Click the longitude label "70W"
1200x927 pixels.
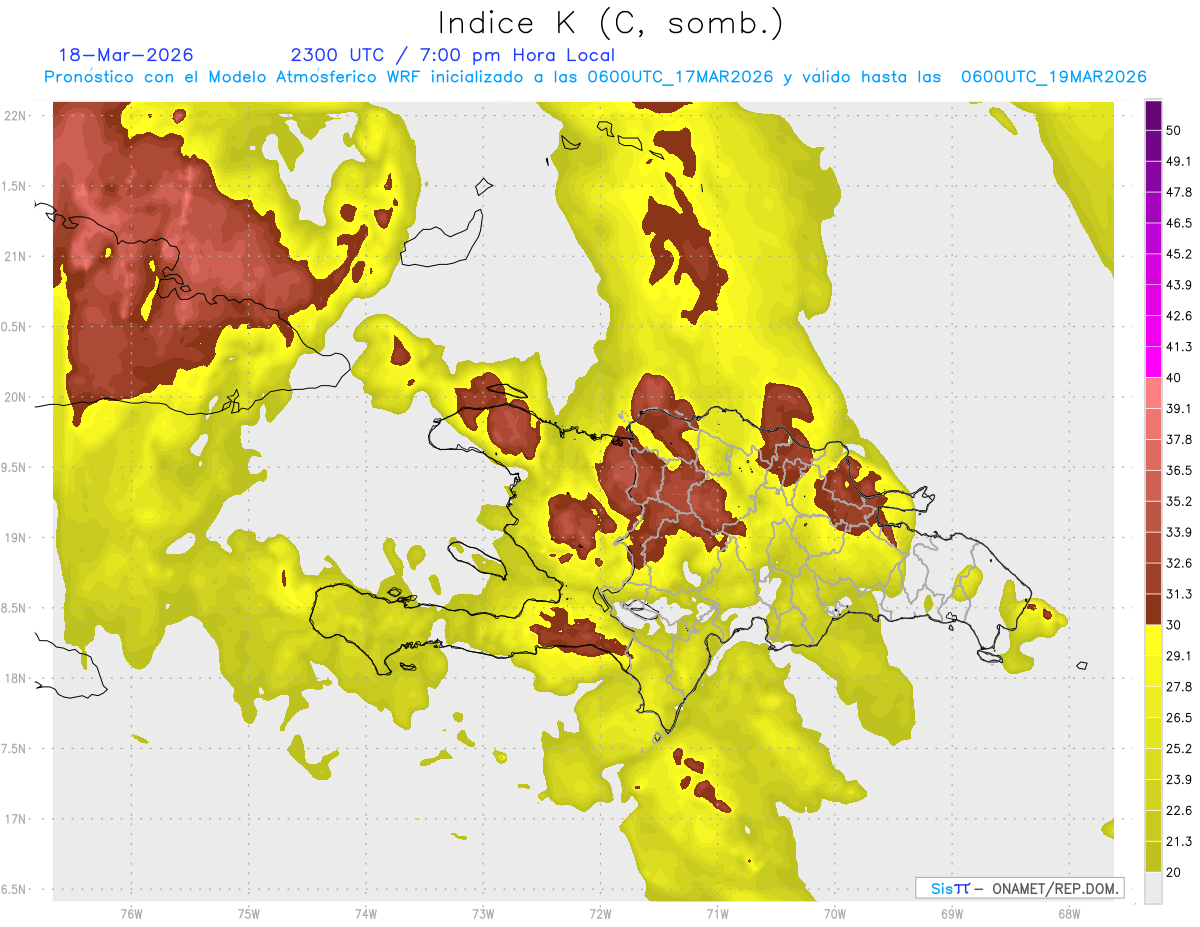[x=835, y=913]
